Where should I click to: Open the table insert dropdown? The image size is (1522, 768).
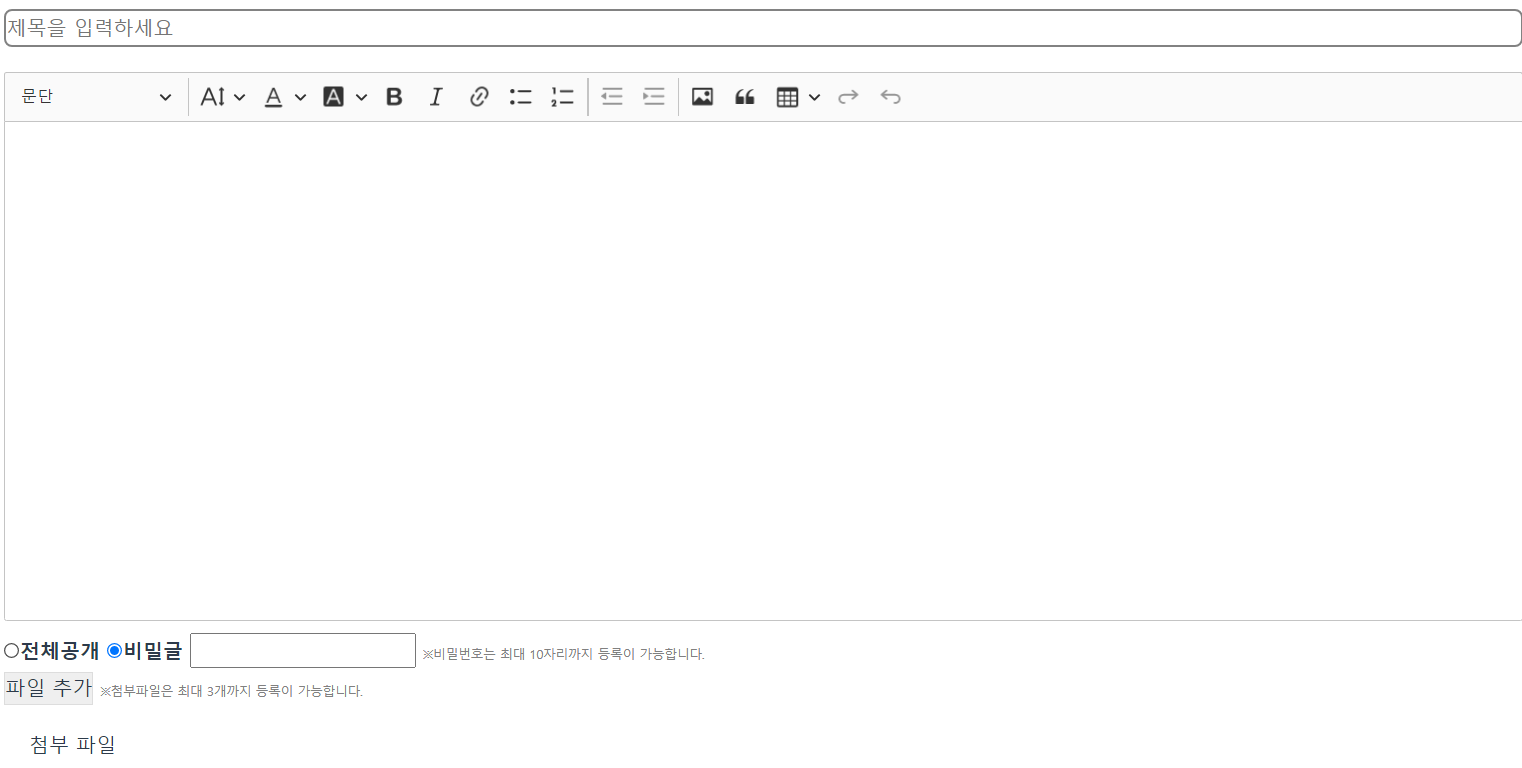click(x=797, y=96)
